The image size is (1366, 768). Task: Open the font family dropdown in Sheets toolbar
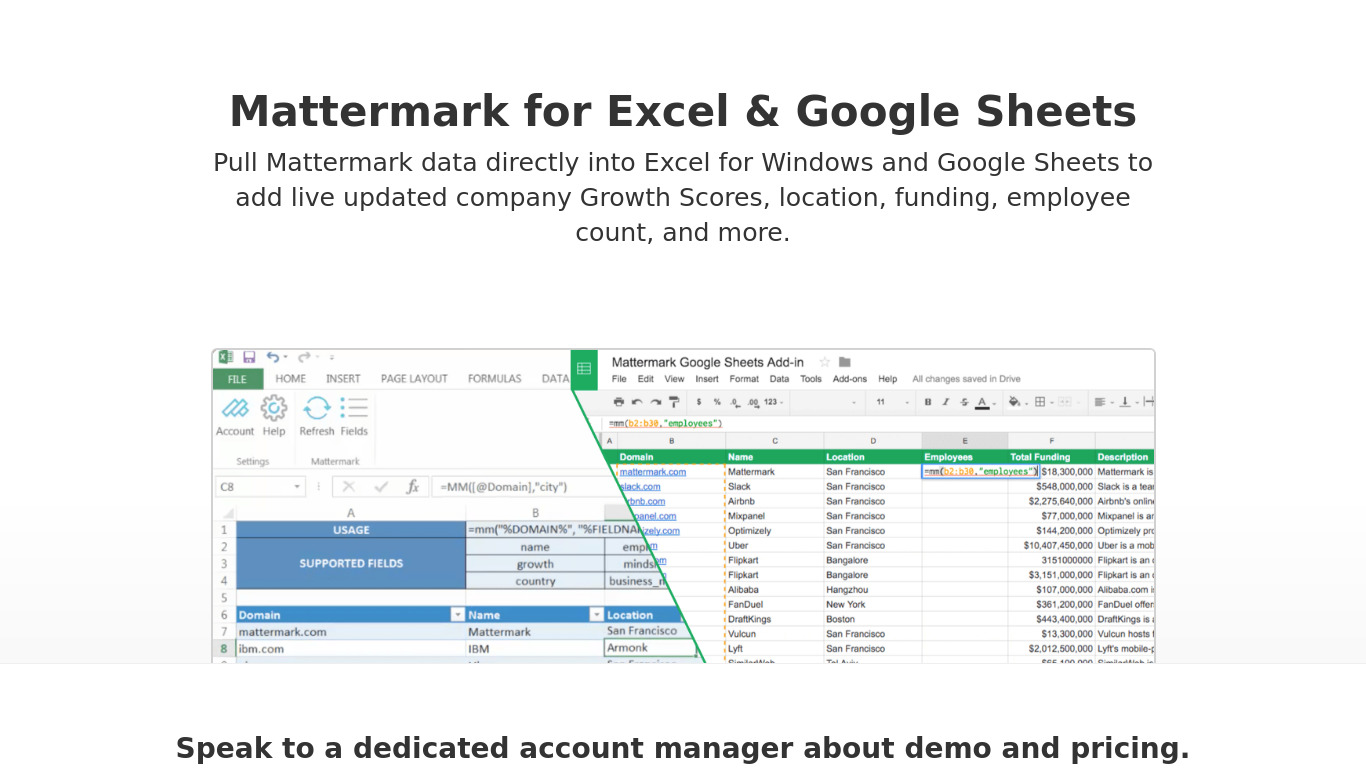tap(825, 402)
